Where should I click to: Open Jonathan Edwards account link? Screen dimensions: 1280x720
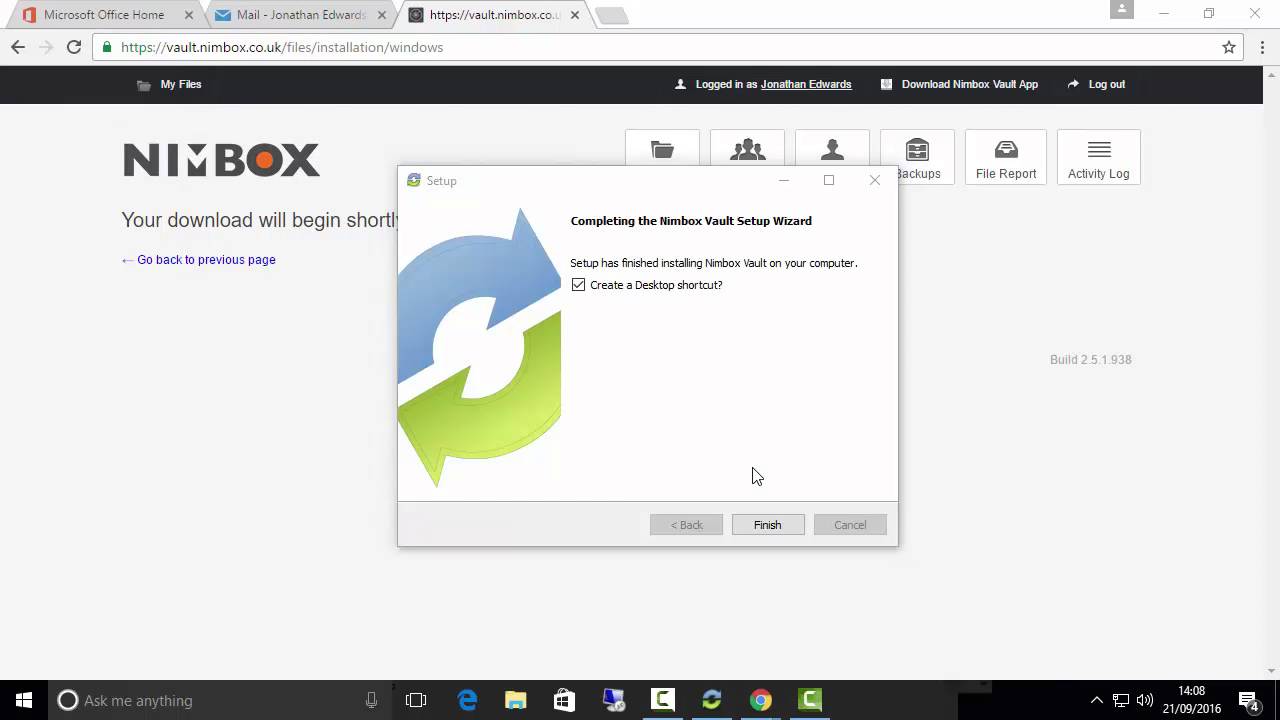pos(806,84)
